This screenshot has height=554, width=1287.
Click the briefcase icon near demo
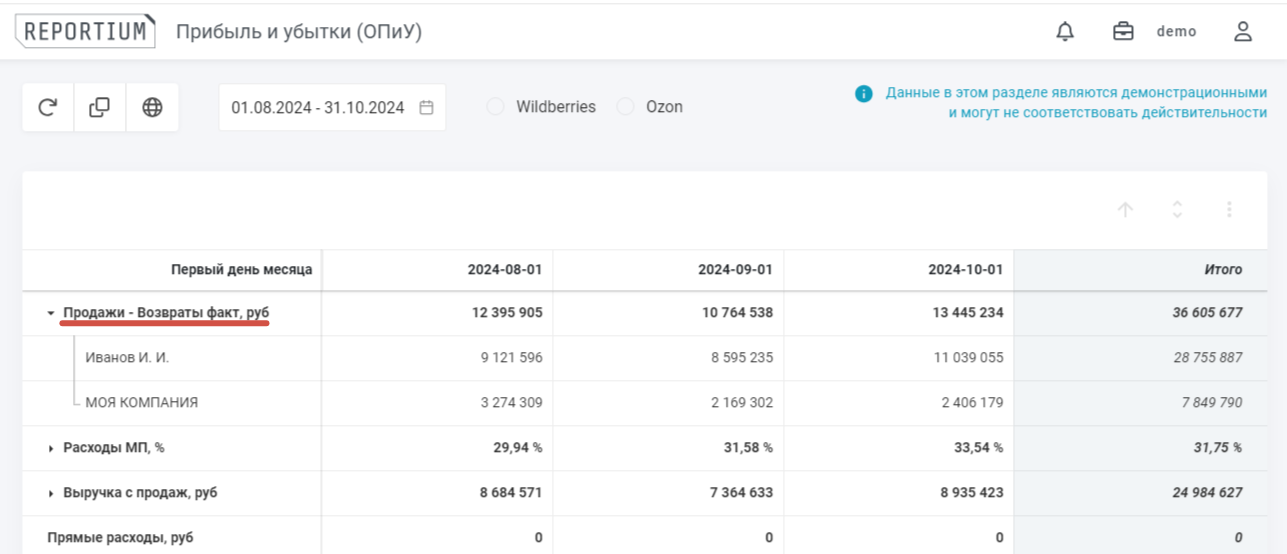[x=1123, y=32]
